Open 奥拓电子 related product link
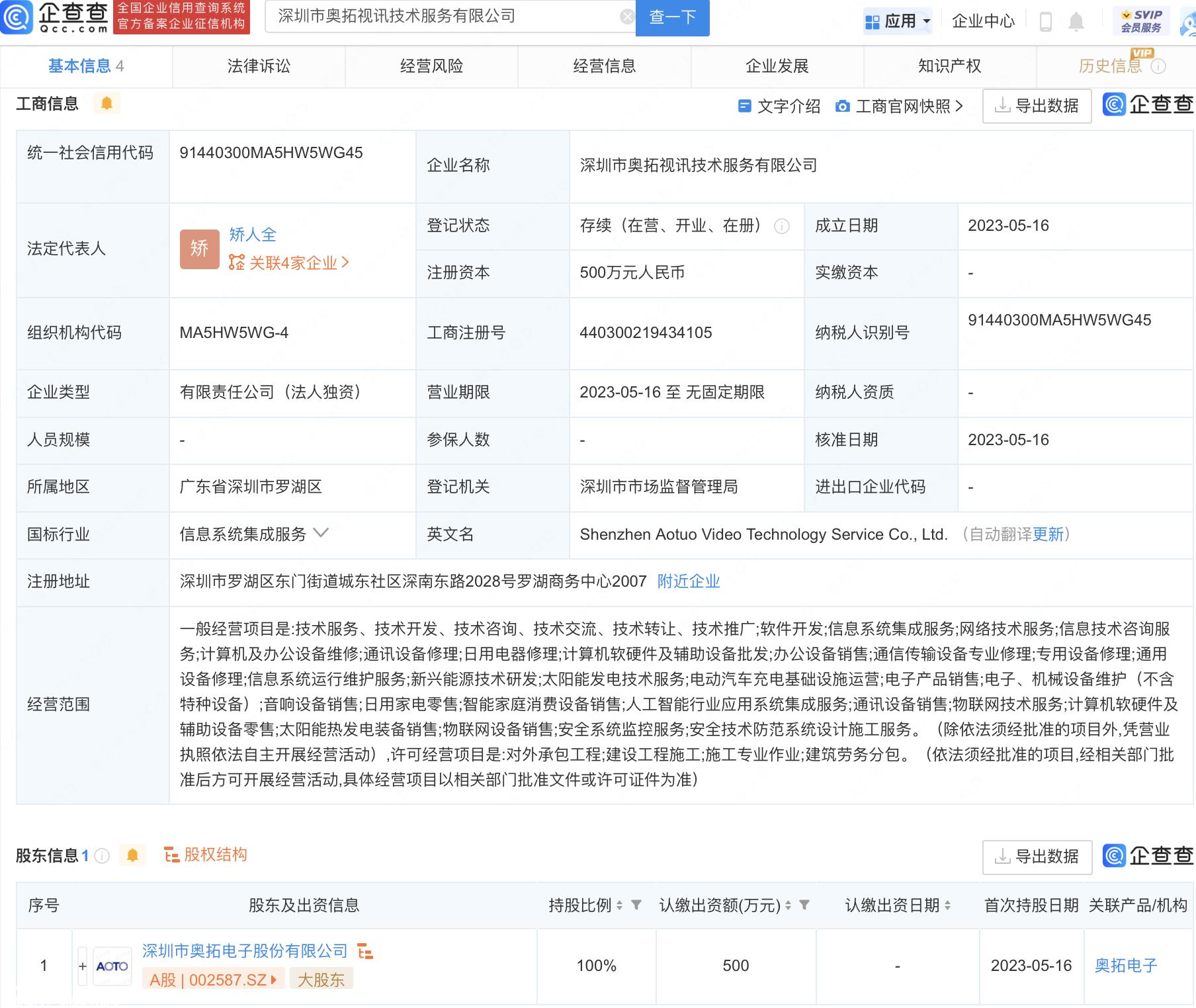Screen dimensions: 1196x1008 tap(1126, 966)
